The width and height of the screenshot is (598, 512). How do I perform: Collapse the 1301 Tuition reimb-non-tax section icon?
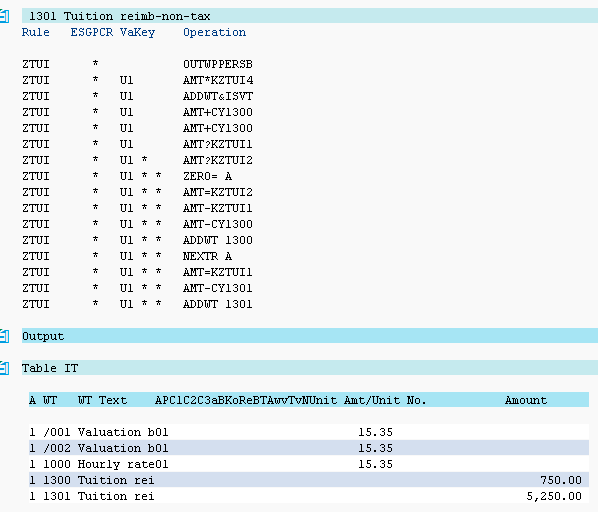[4, 16]
